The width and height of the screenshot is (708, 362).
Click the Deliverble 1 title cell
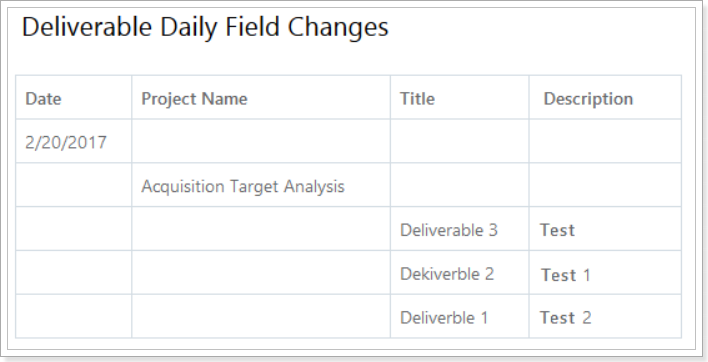point(459,316)
